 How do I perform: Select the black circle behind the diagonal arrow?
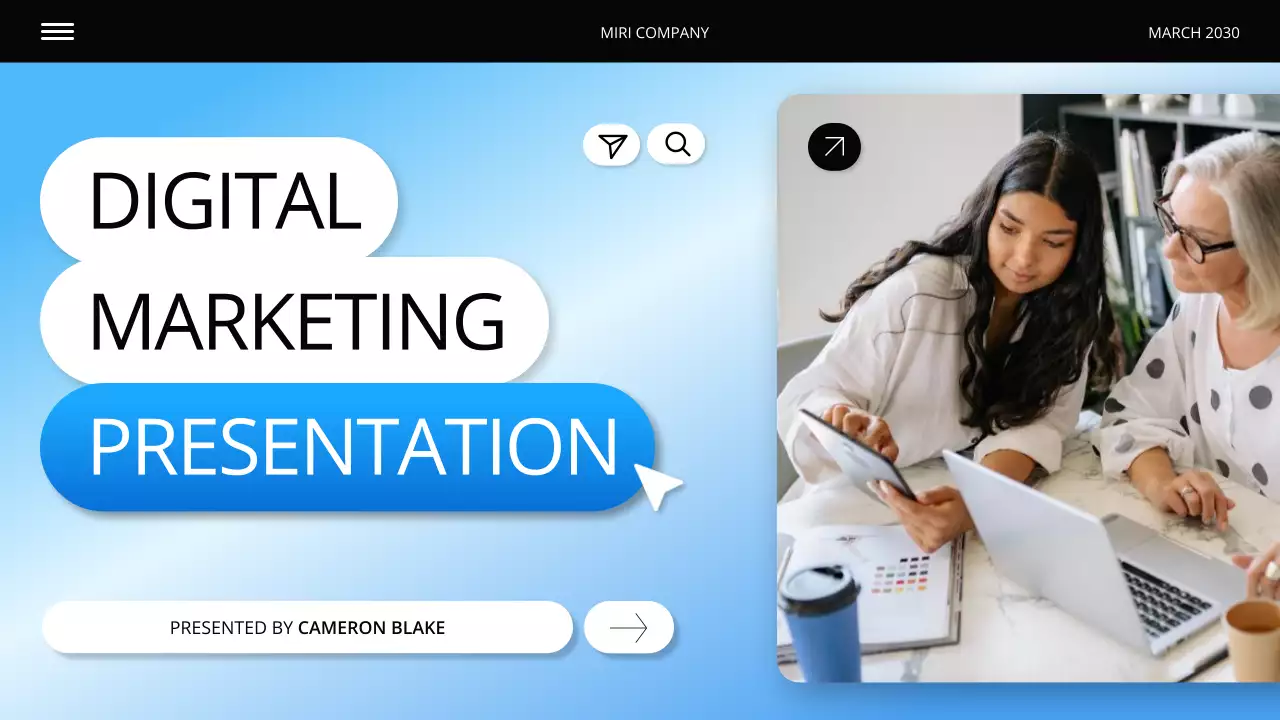click(833, 146)
